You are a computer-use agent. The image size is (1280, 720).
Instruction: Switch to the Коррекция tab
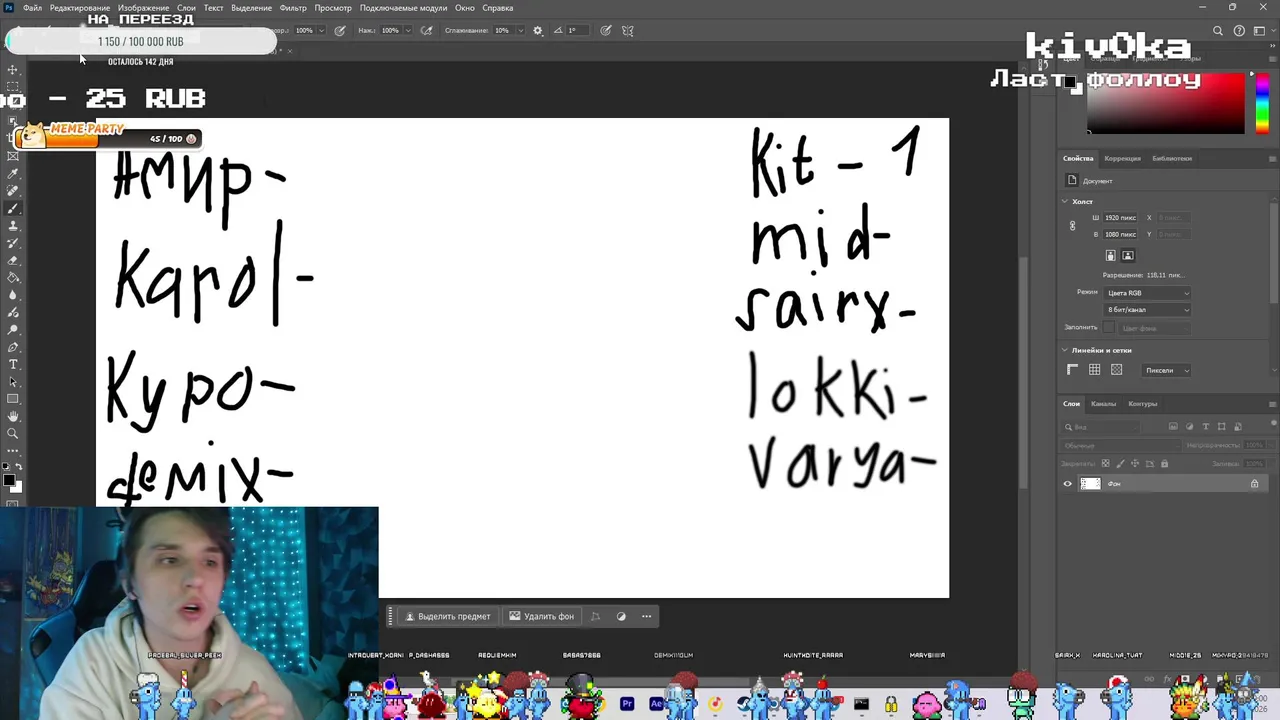1122,158
